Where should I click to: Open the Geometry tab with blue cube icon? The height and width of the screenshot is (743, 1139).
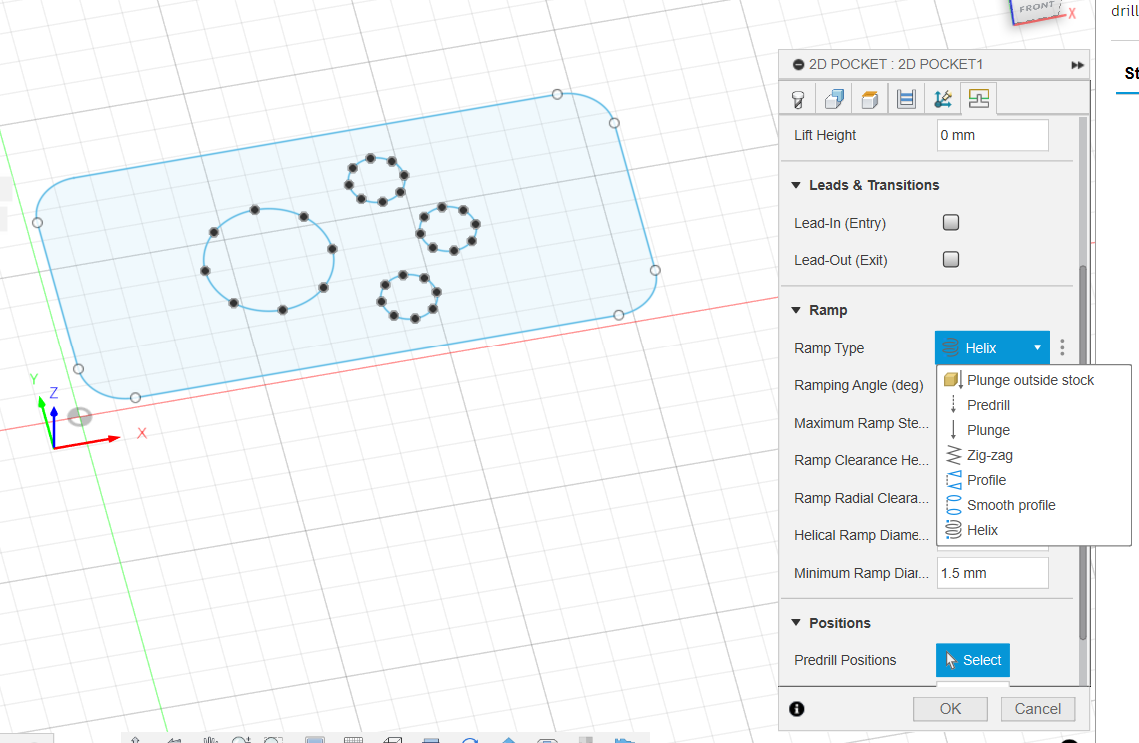(834, 99)
